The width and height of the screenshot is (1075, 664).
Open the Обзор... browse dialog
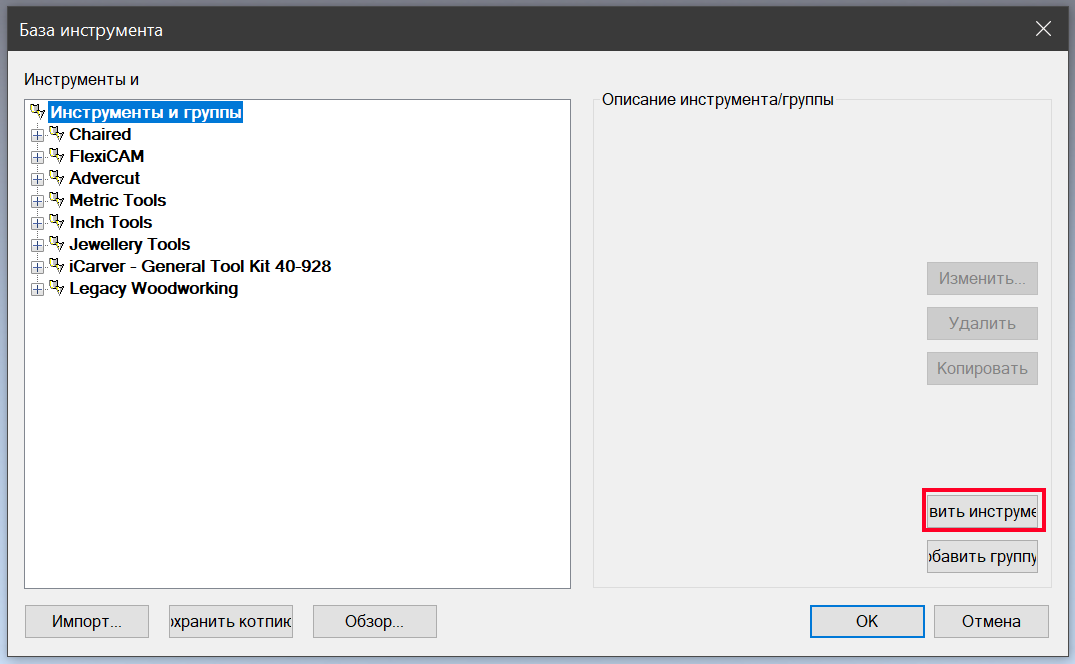(374, 621)
